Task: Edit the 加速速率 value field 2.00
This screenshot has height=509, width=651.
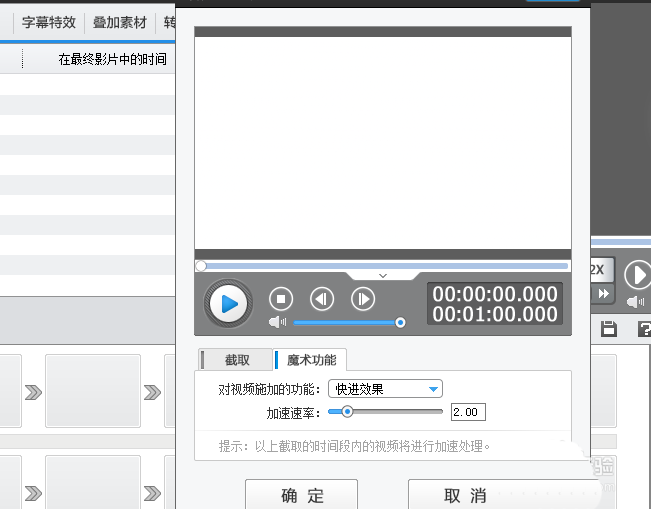Action: (x=468, y=412)
